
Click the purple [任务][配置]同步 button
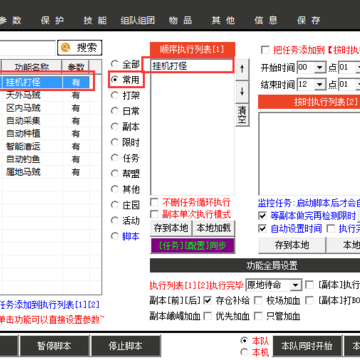(x=192, y=246)
